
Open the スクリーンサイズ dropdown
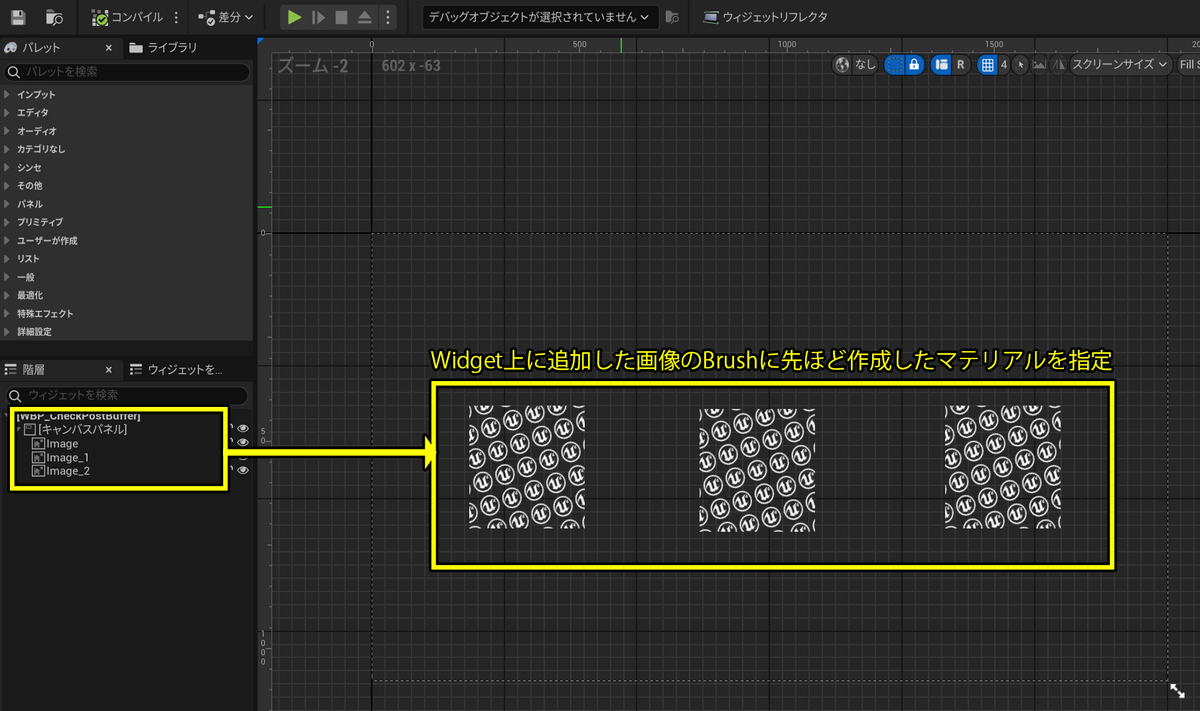(1120, 64)
